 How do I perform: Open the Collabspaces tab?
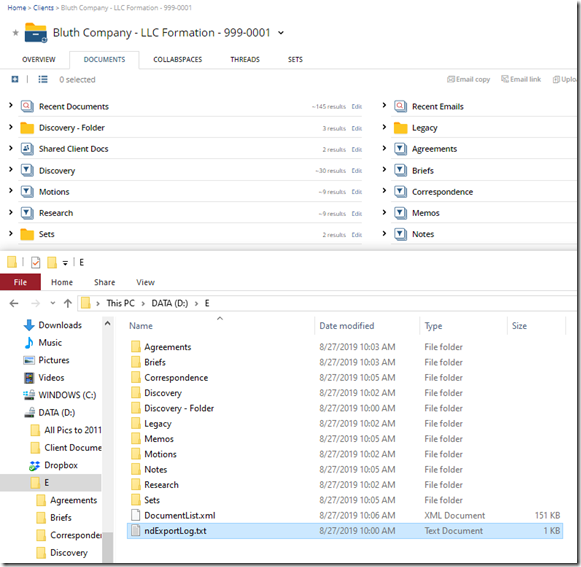pyautogui.click(x=177, y=60)
